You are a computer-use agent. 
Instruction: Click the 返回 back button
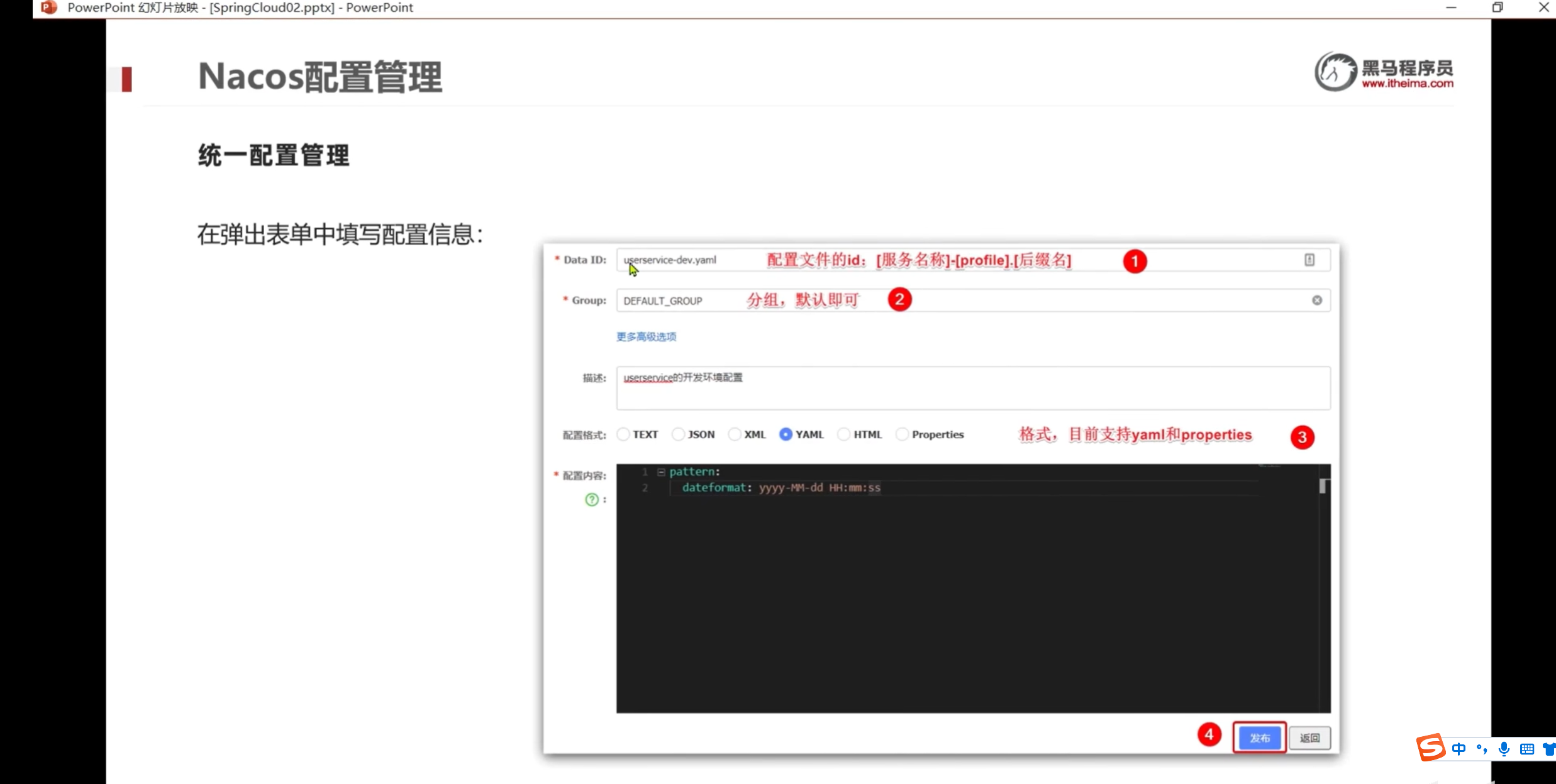[1309, 738]
